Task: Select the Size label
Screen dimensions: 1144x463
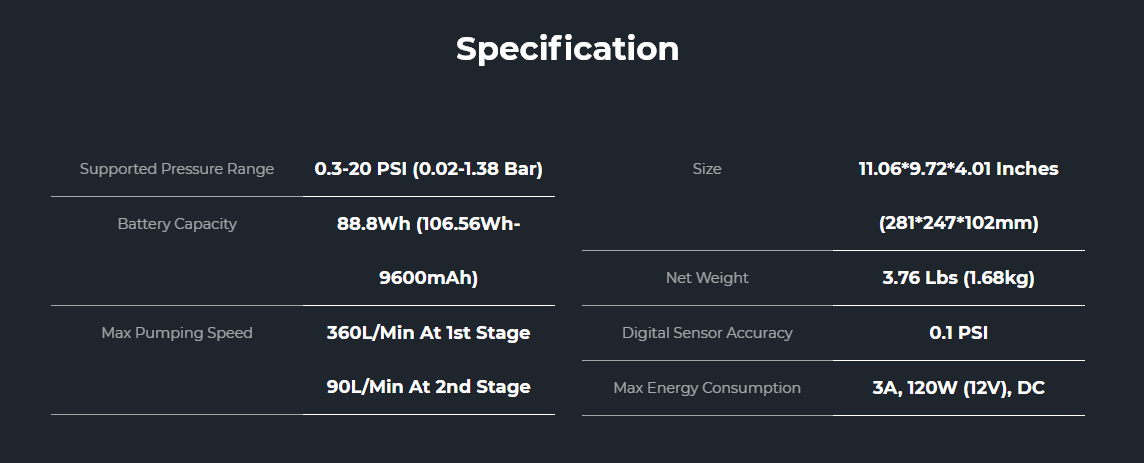Action: tap(707, 169)
